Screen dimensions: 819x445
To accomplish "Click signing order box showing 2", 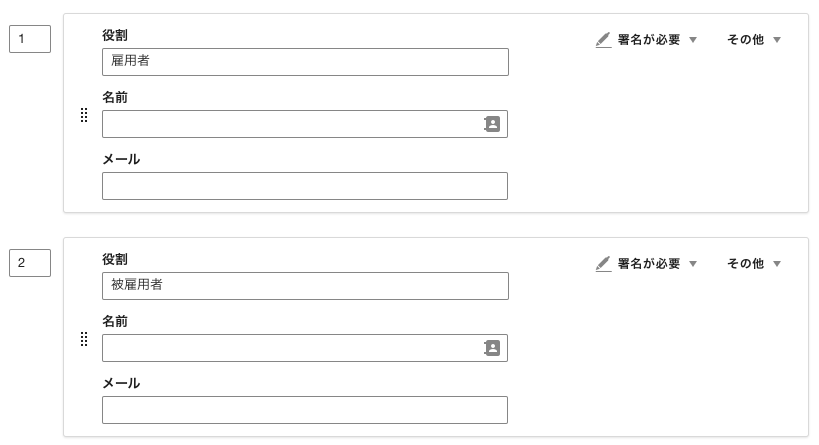I will 30,263.
